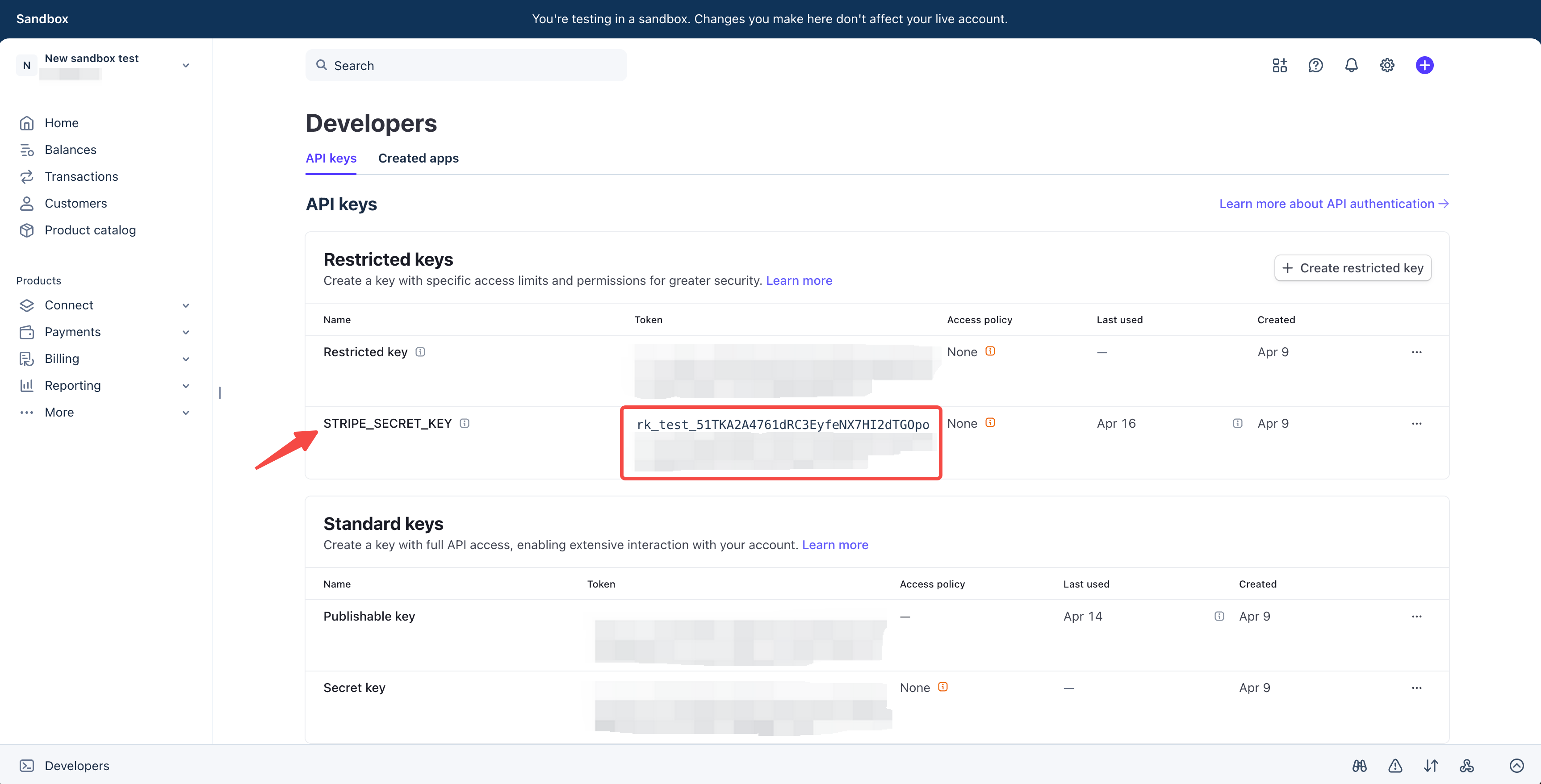Click Create restricted key button
The width and height of the screenshot is (1541, 784).
pos(1353,268)
